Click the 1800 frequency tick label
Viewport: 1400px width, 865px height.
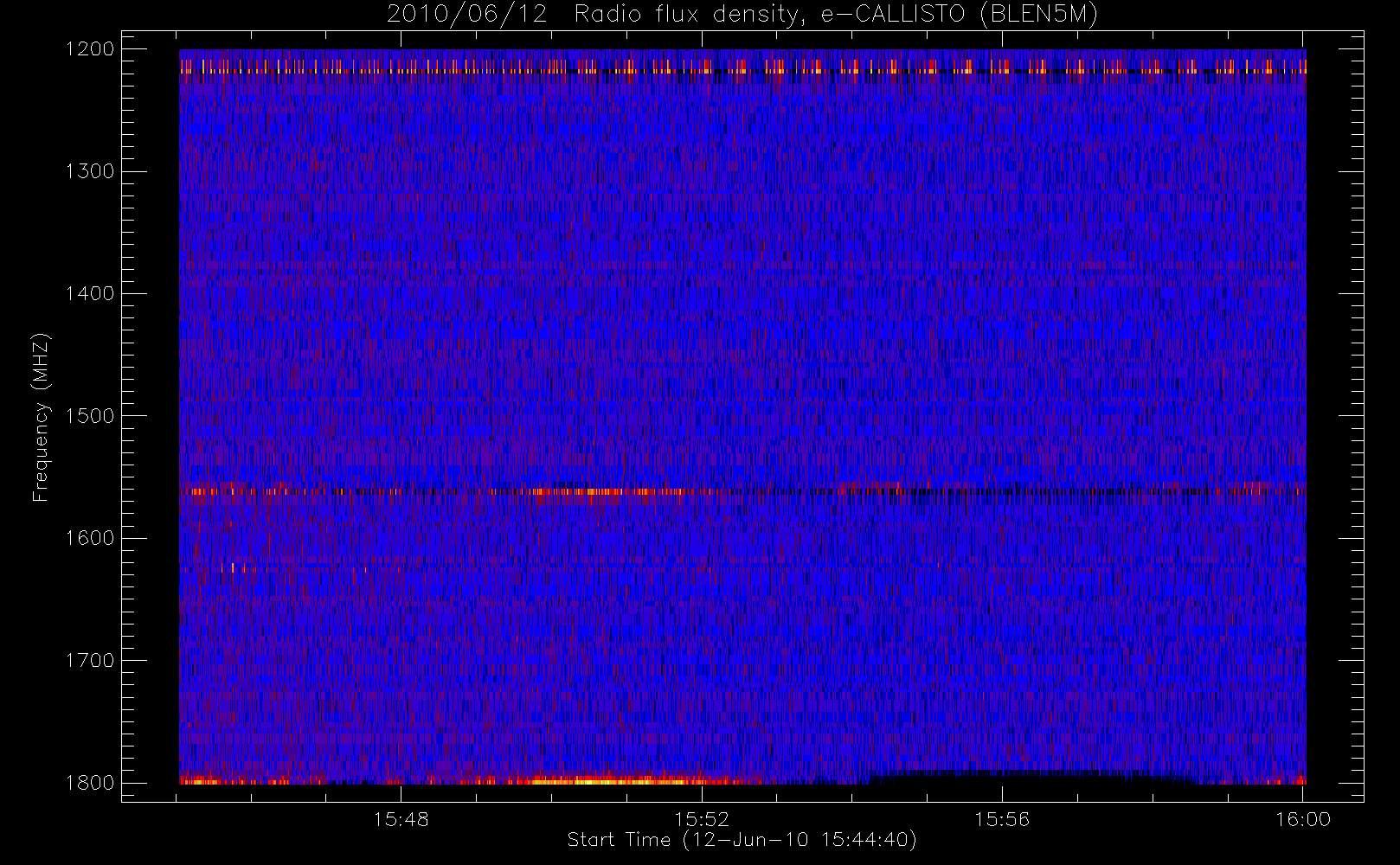90,783
